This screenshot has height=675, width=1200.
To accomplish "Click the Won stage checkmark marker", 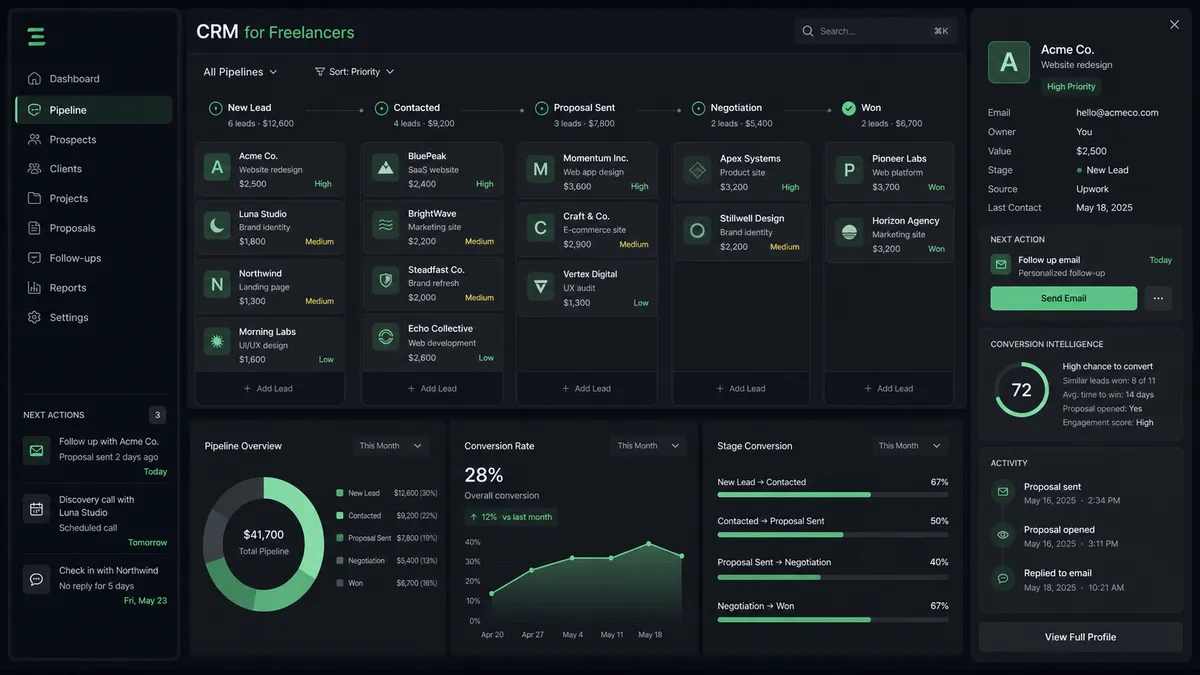I will 849,108.
